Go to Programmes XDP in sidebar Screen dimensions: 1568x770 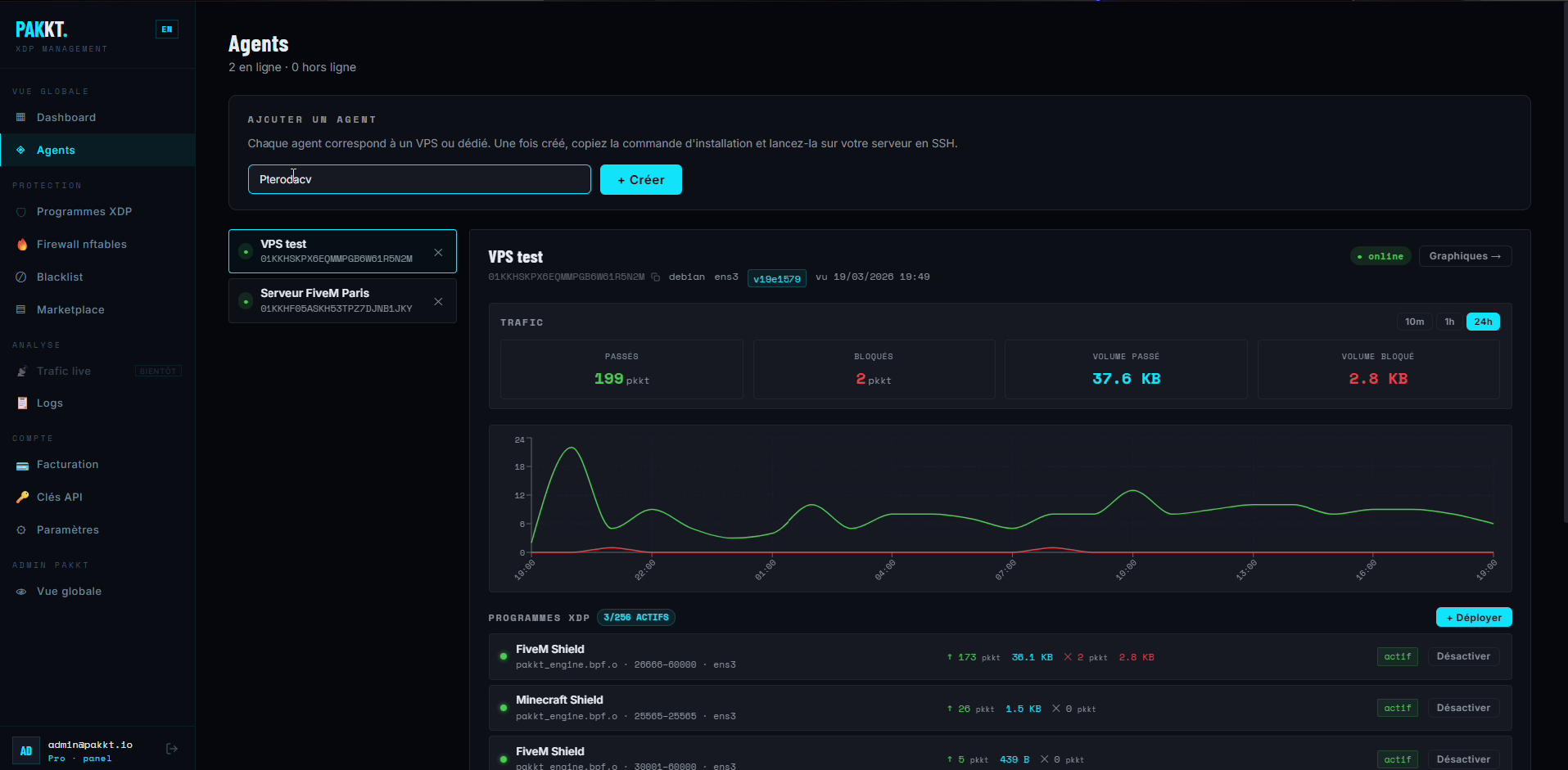[84, 212]
